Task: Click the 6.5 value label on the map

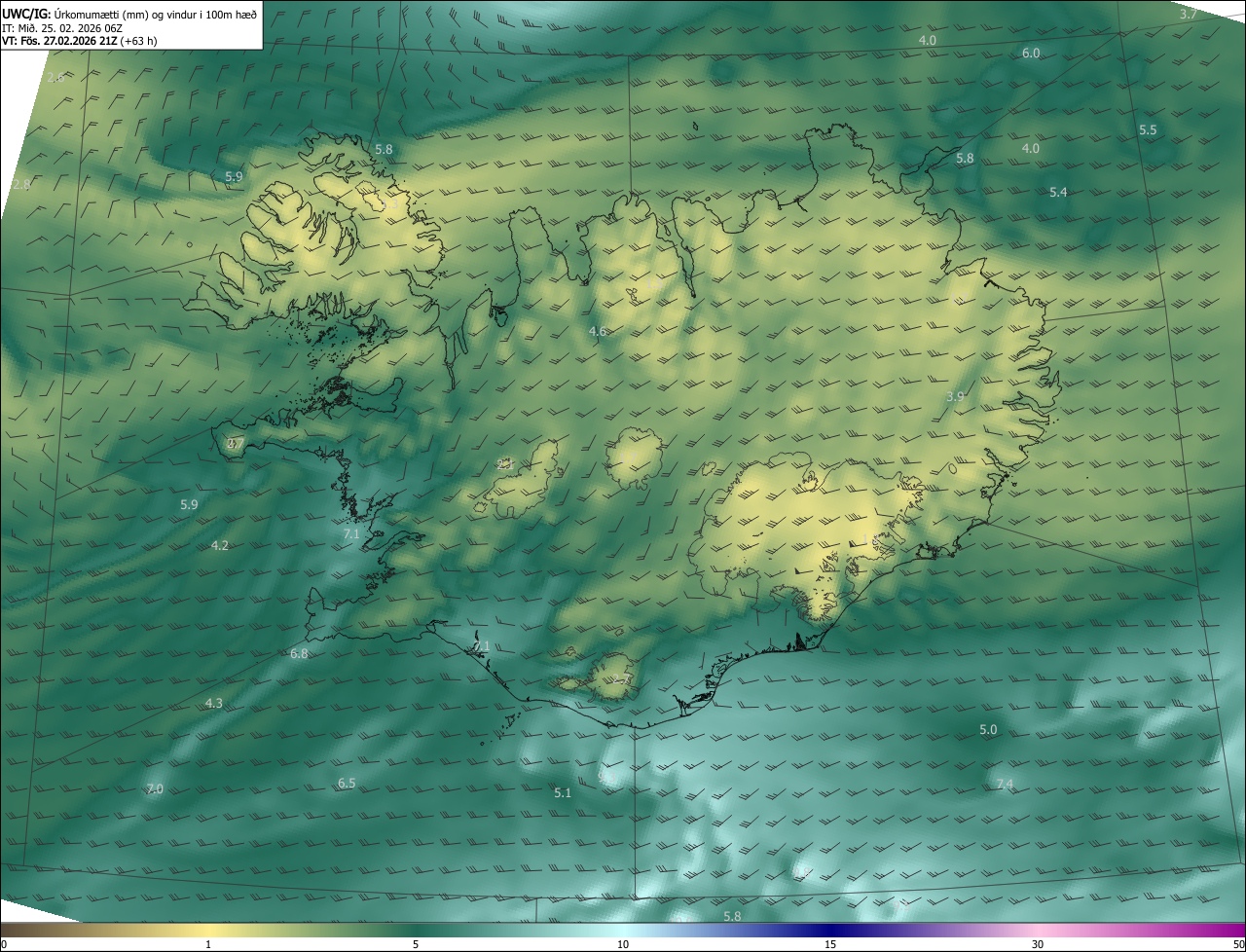Action: click(x=347, y=783)
